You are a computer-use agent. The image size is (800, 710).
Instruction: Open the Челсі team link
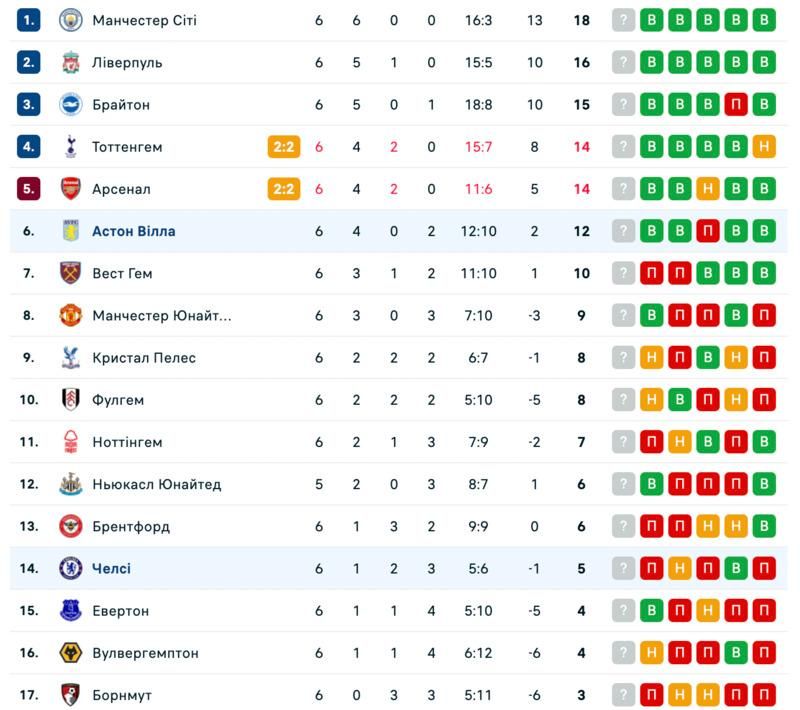click(x=111, y=569)
